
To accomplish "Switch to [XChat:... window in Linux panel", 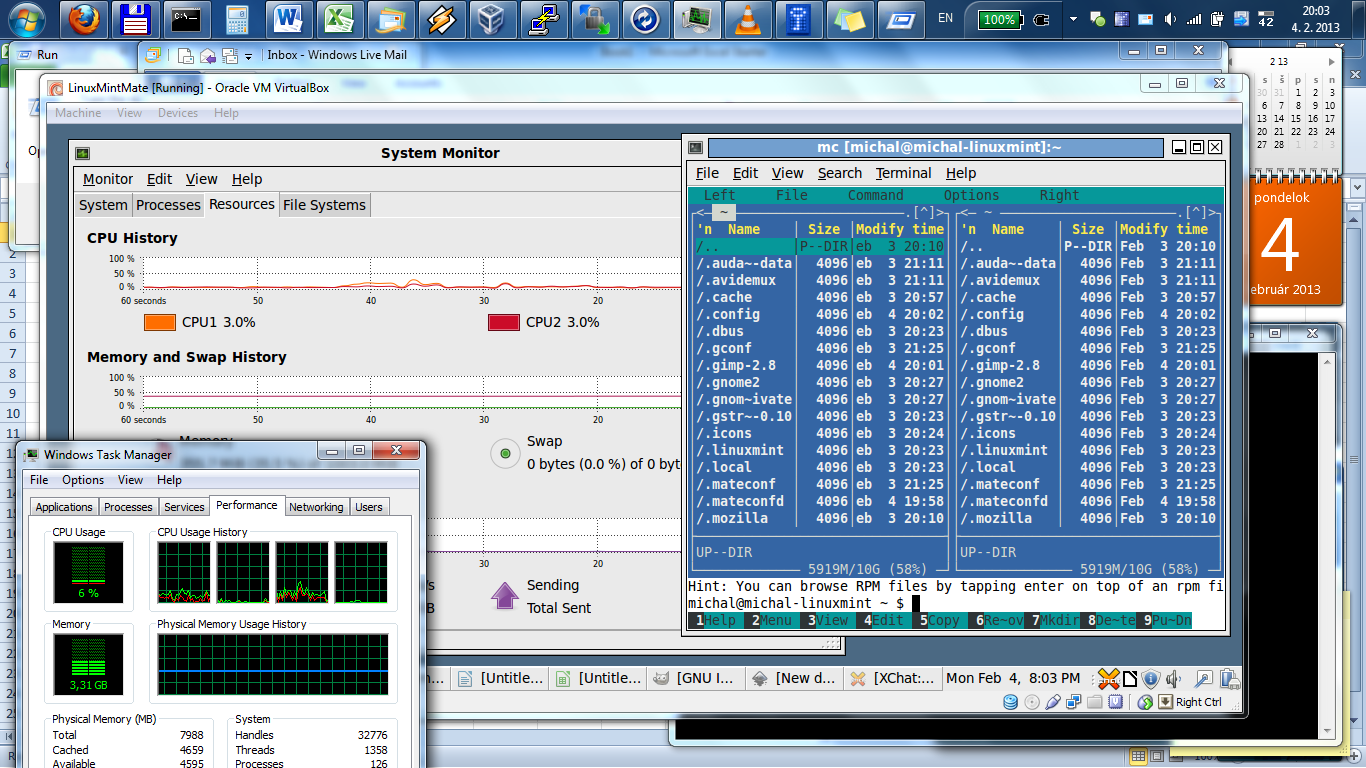I will [x=891, y=678].
